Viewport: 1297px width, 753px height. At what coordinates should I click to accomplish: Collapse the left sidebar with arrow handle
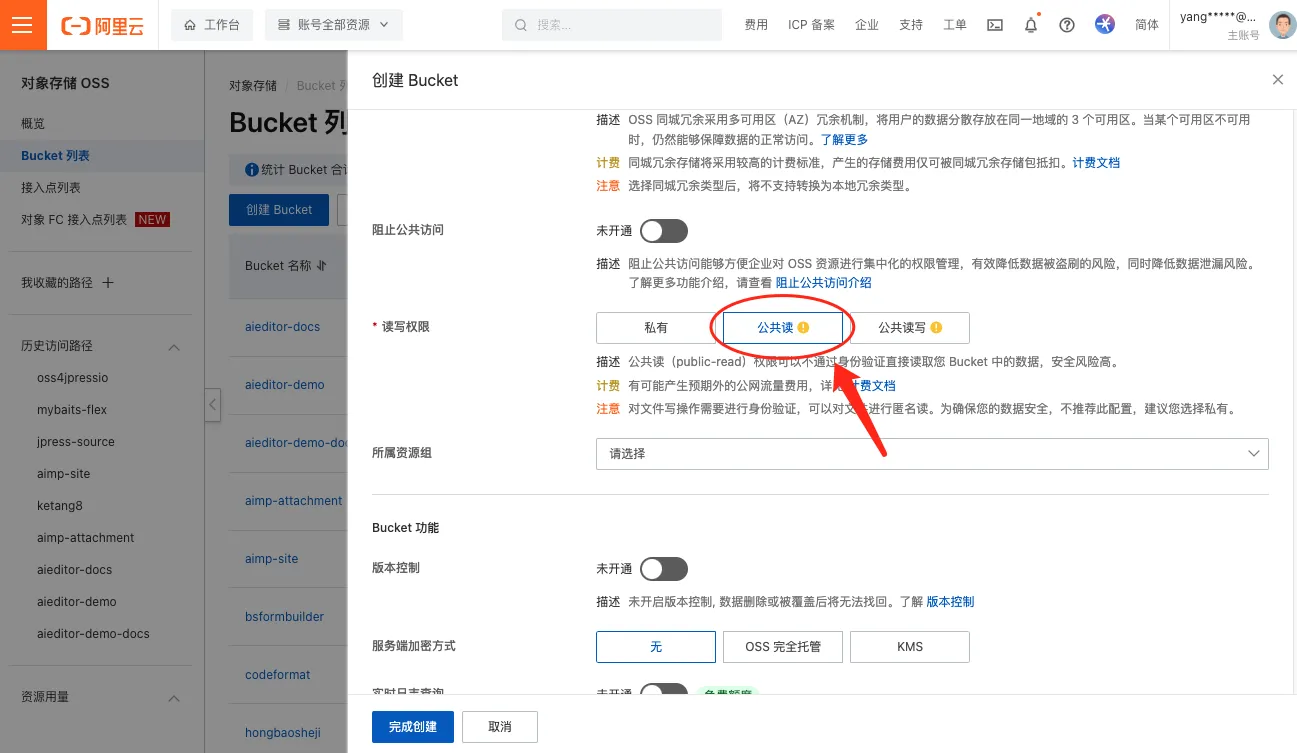click(x=213, y=404)
